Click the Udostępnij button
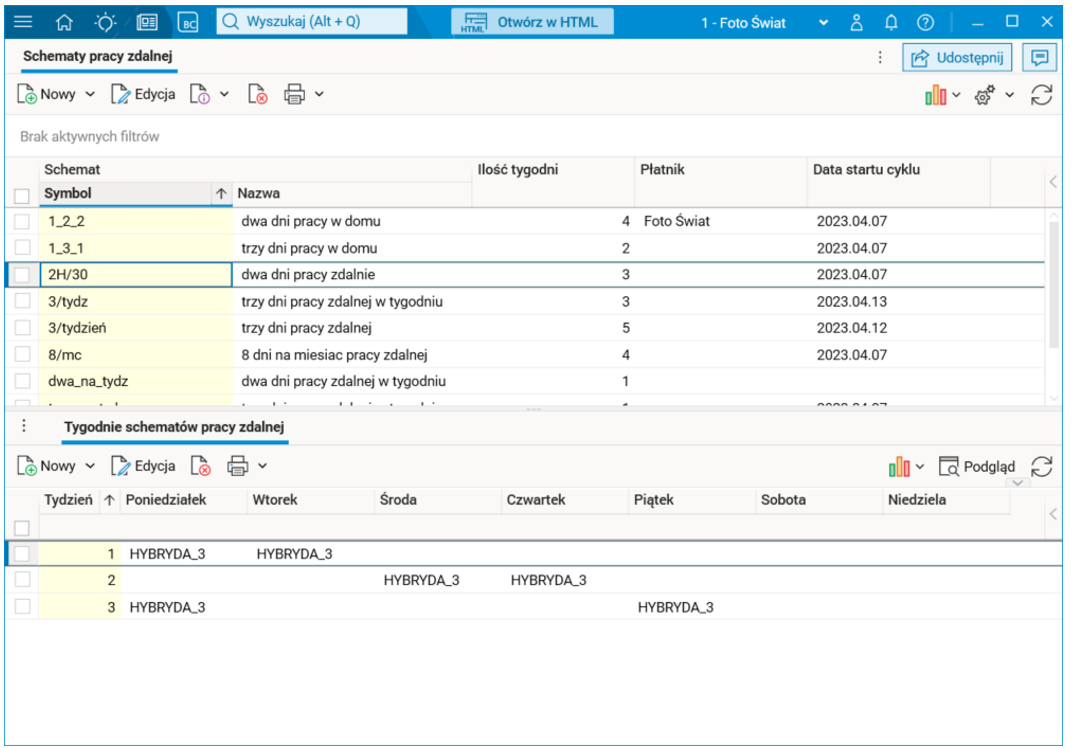Viewport: 1074px width, 748px height. (957, 58)
